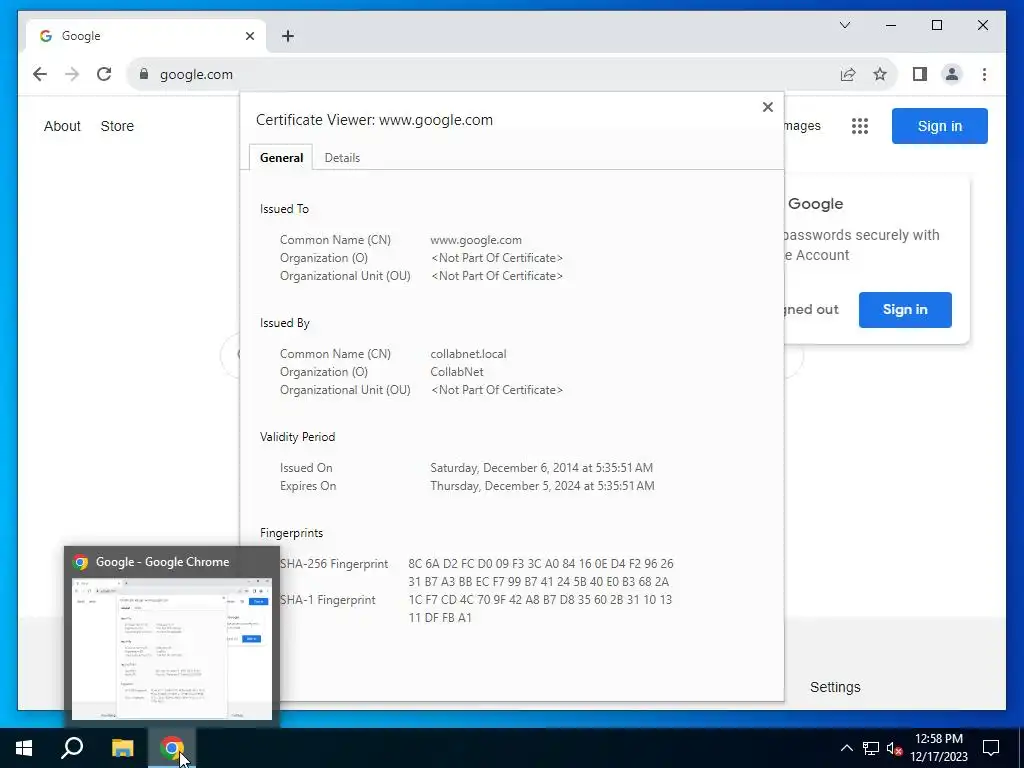The width and height of the screenshot is (1024, 768).
Task: Open File Explorer from taskbar
Action: pyautogui.click(x=122, y=748)
